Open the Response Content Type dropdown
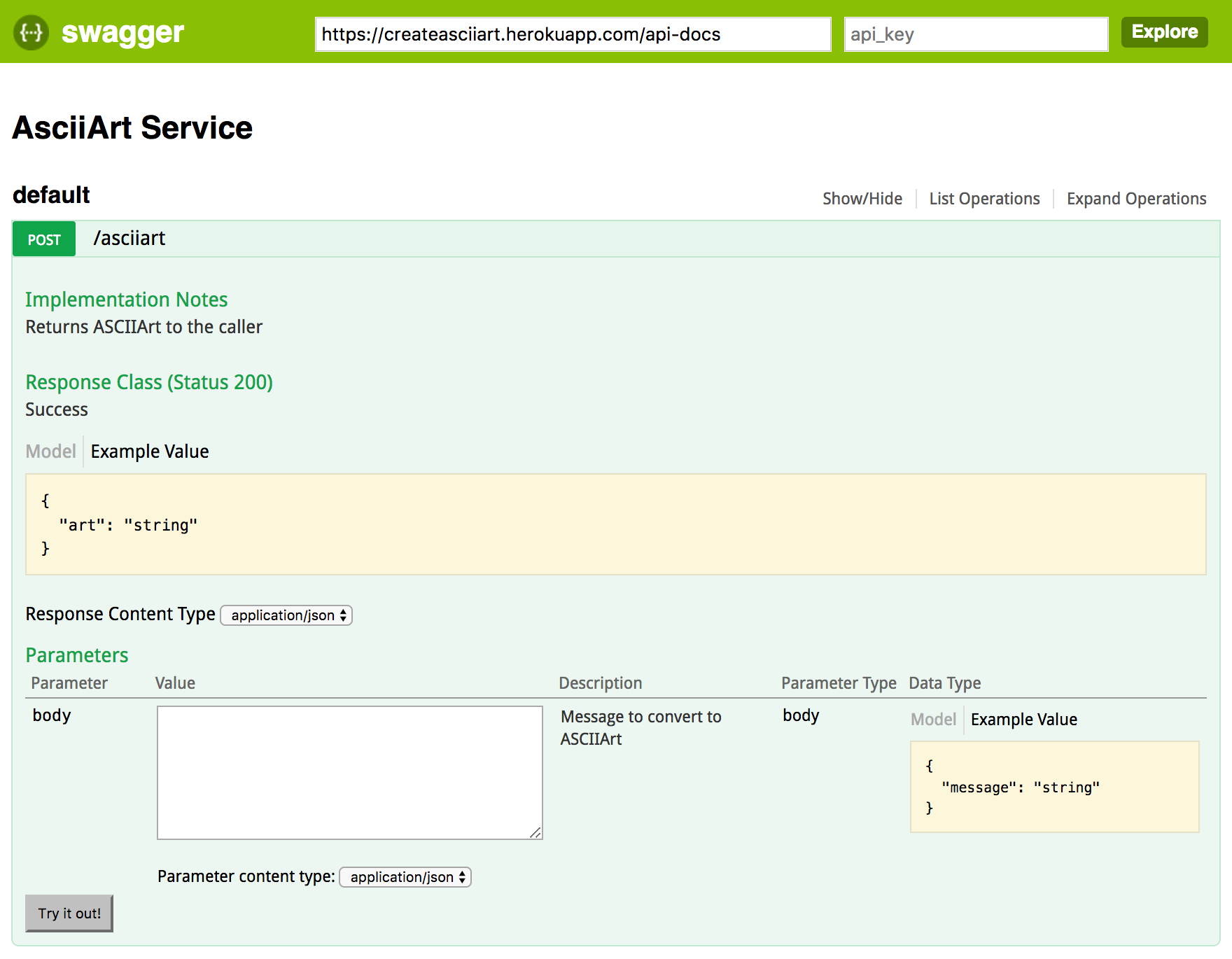 tap(286, 615)
